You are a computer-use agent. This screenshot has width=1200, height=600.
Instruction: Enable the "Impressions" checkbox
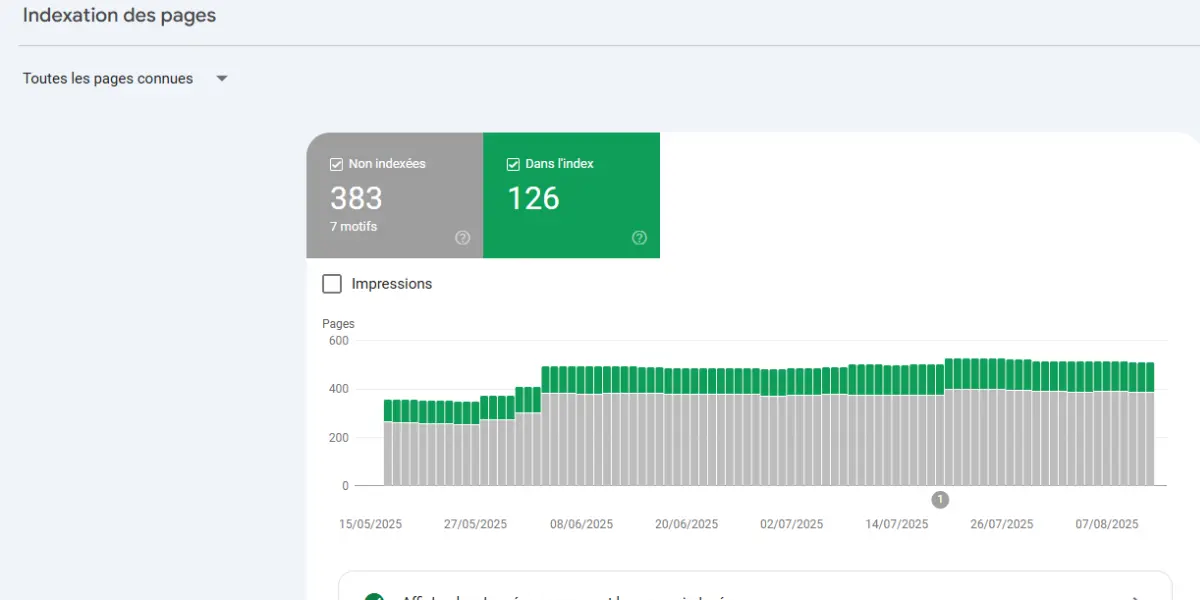click(x=331, y=284)
